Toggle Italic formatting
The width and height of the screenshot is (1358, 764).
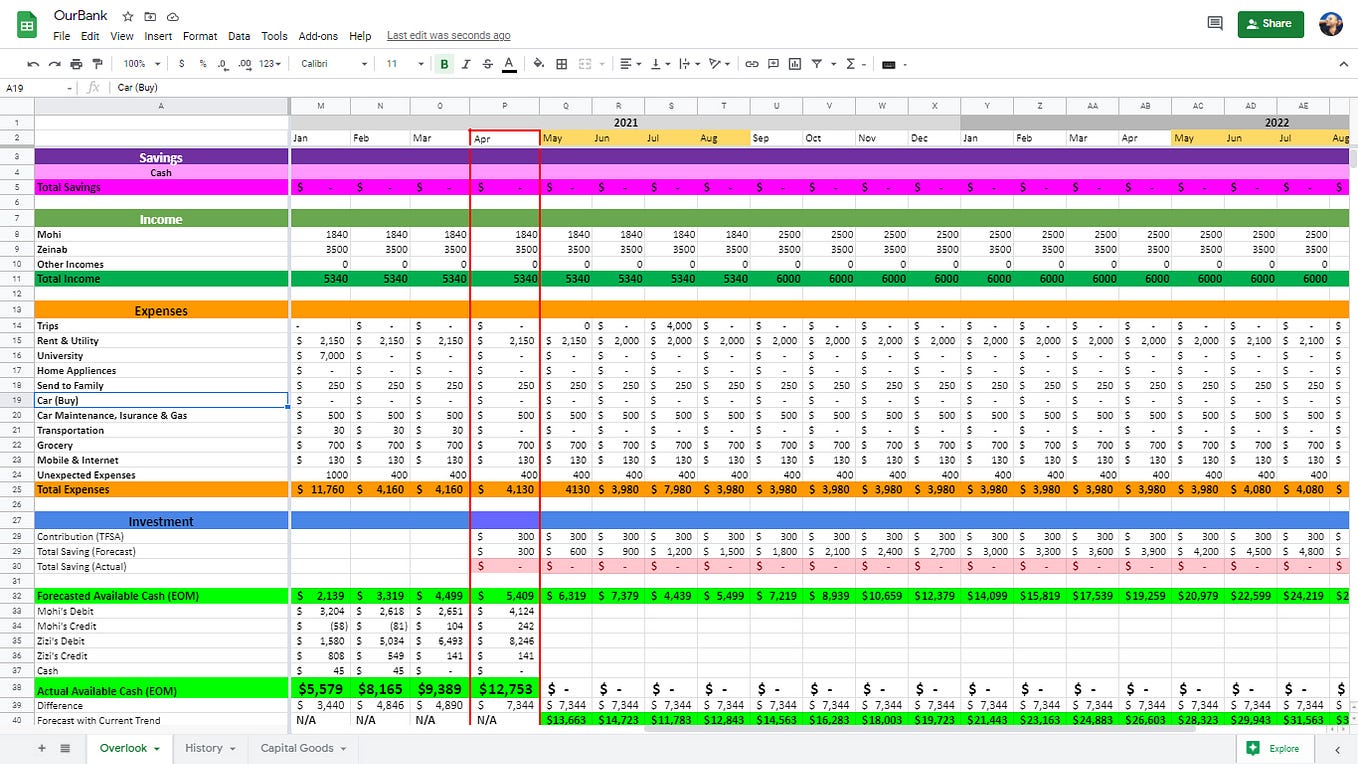coord(466,64)
